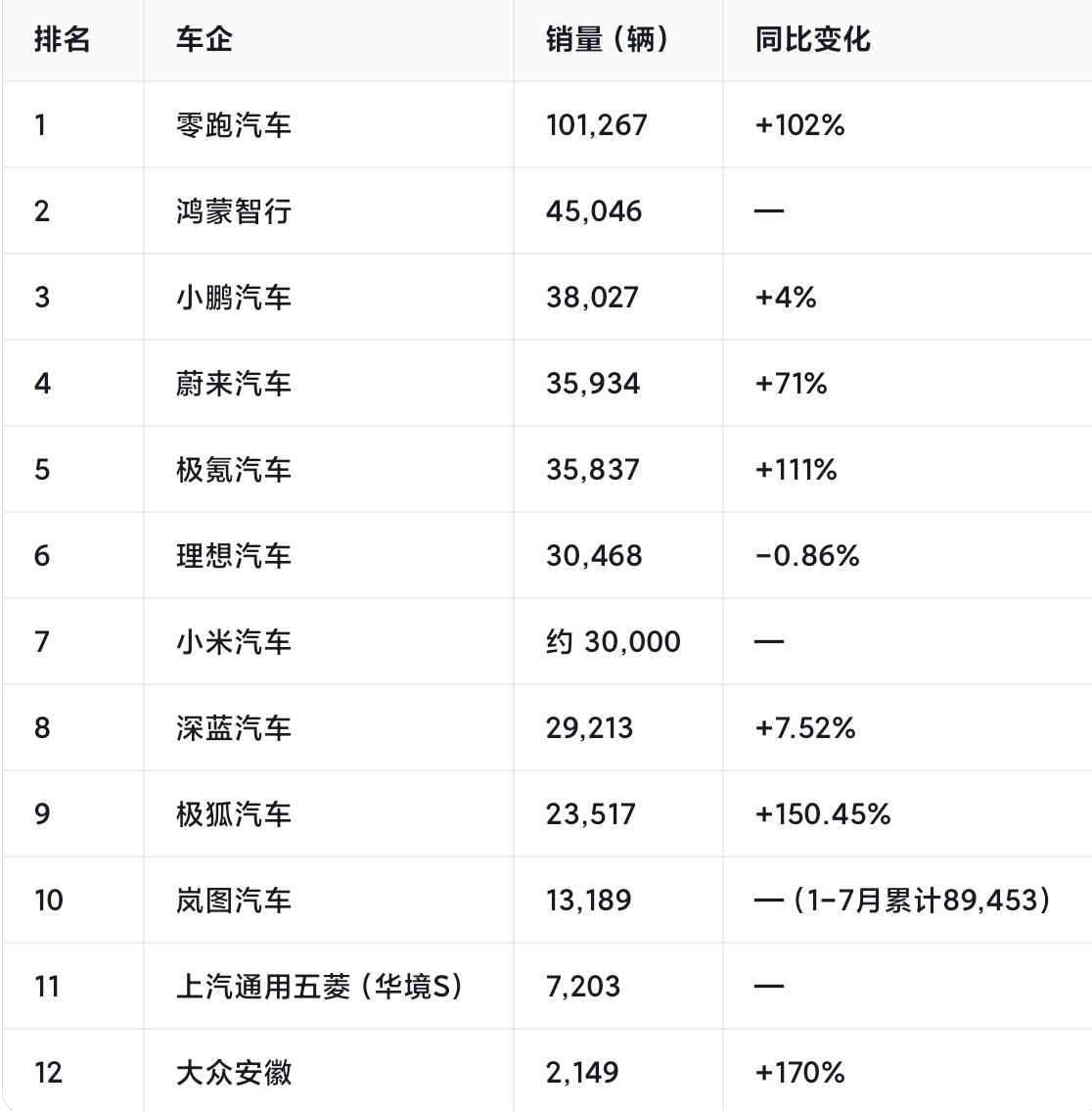The width and height of the screenshot is (1092, 1111).
Task: Click the 零跑汽车 cell
Action: click(234, 125)
